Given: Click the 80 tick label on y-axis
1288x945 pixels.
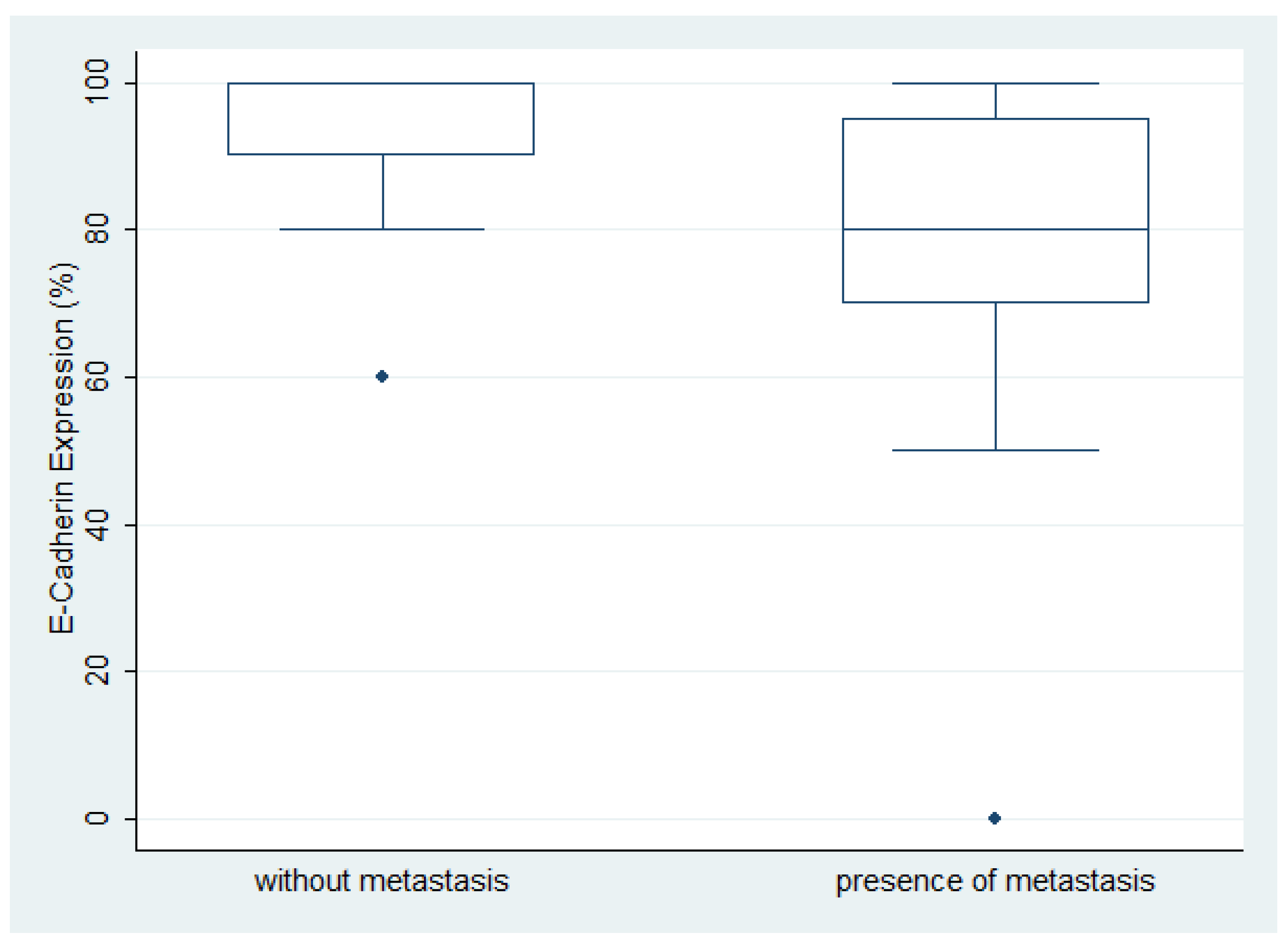Looking at the screenshot, I should pos(96,229).
